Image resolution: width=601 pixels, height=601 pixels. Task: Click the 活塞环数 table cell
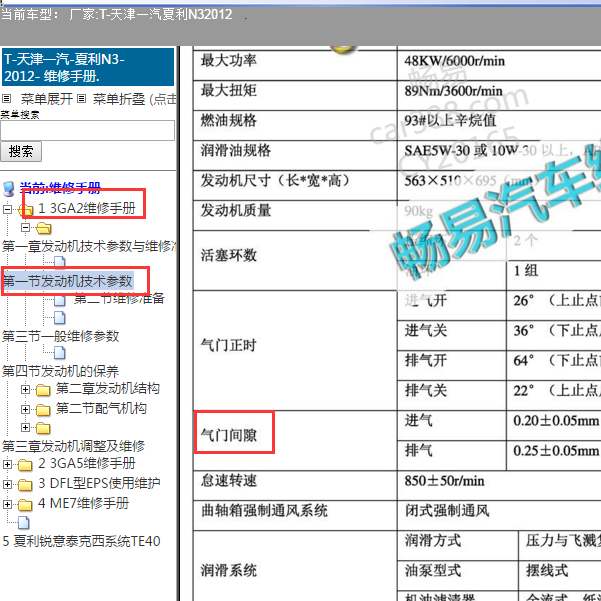tap(295, 260)
